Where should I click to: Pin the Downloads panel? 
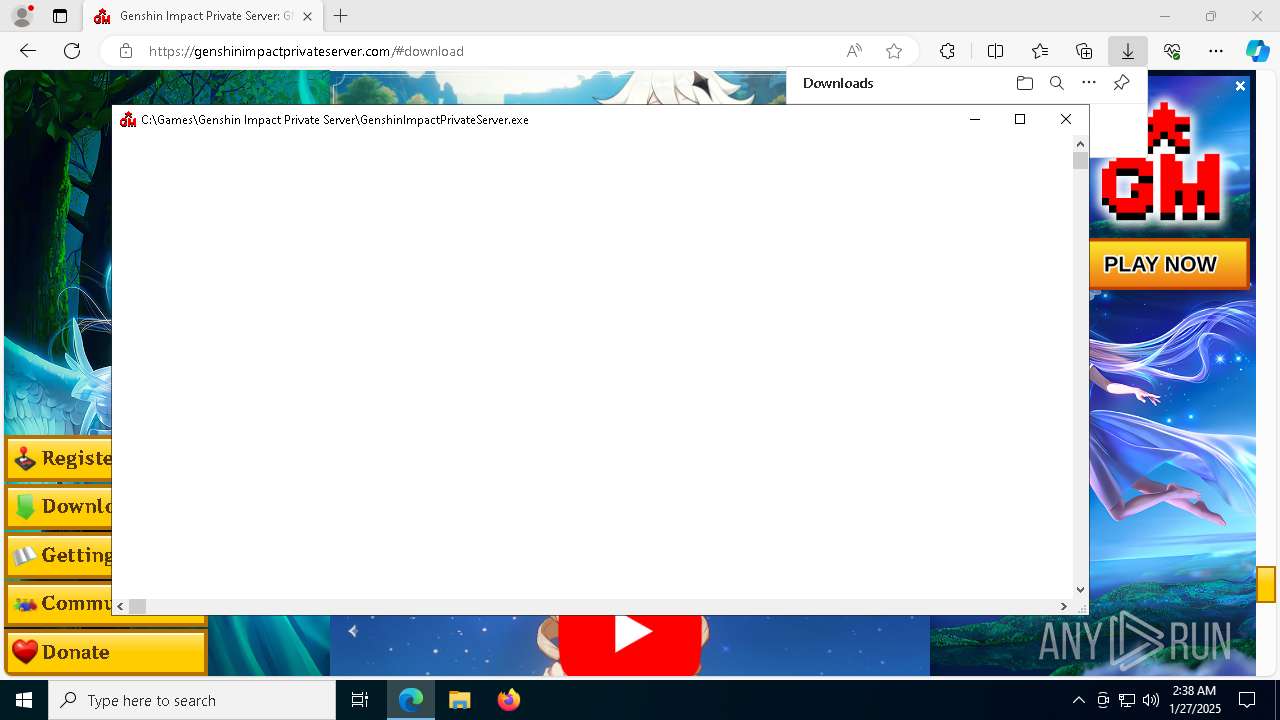coord(1121,83)
